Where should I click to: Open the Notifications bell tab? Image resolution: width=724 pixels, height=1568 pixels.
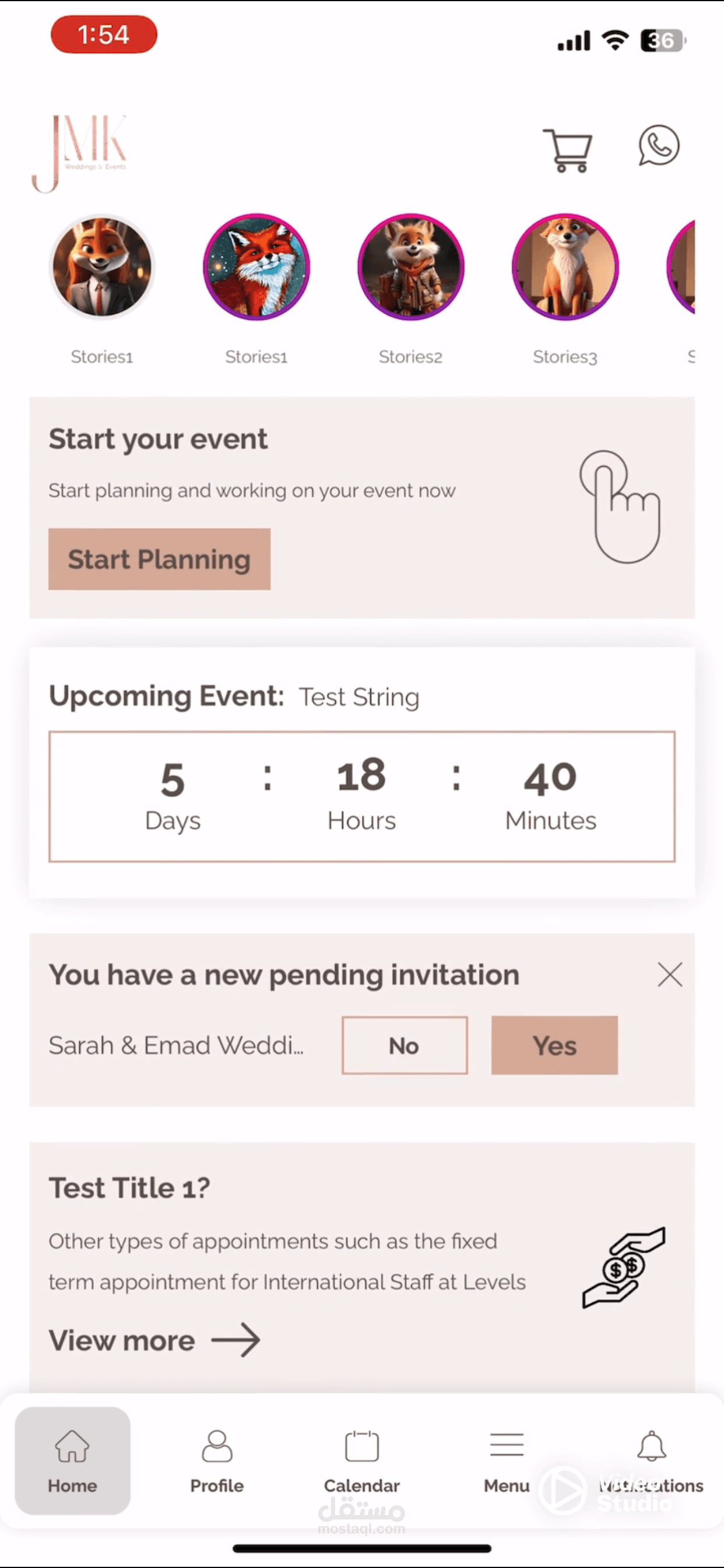click(652, 1459)
